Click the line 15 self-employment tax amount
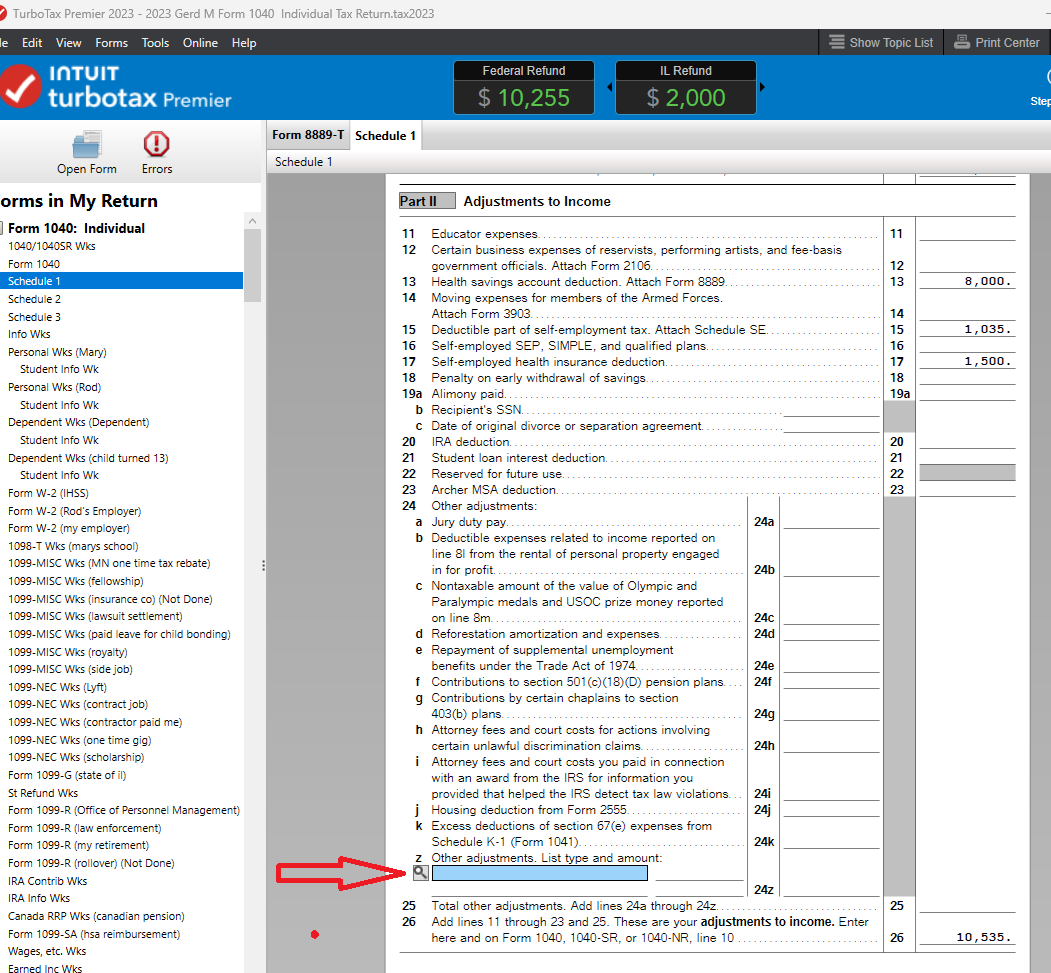 [x=967, y=330]
